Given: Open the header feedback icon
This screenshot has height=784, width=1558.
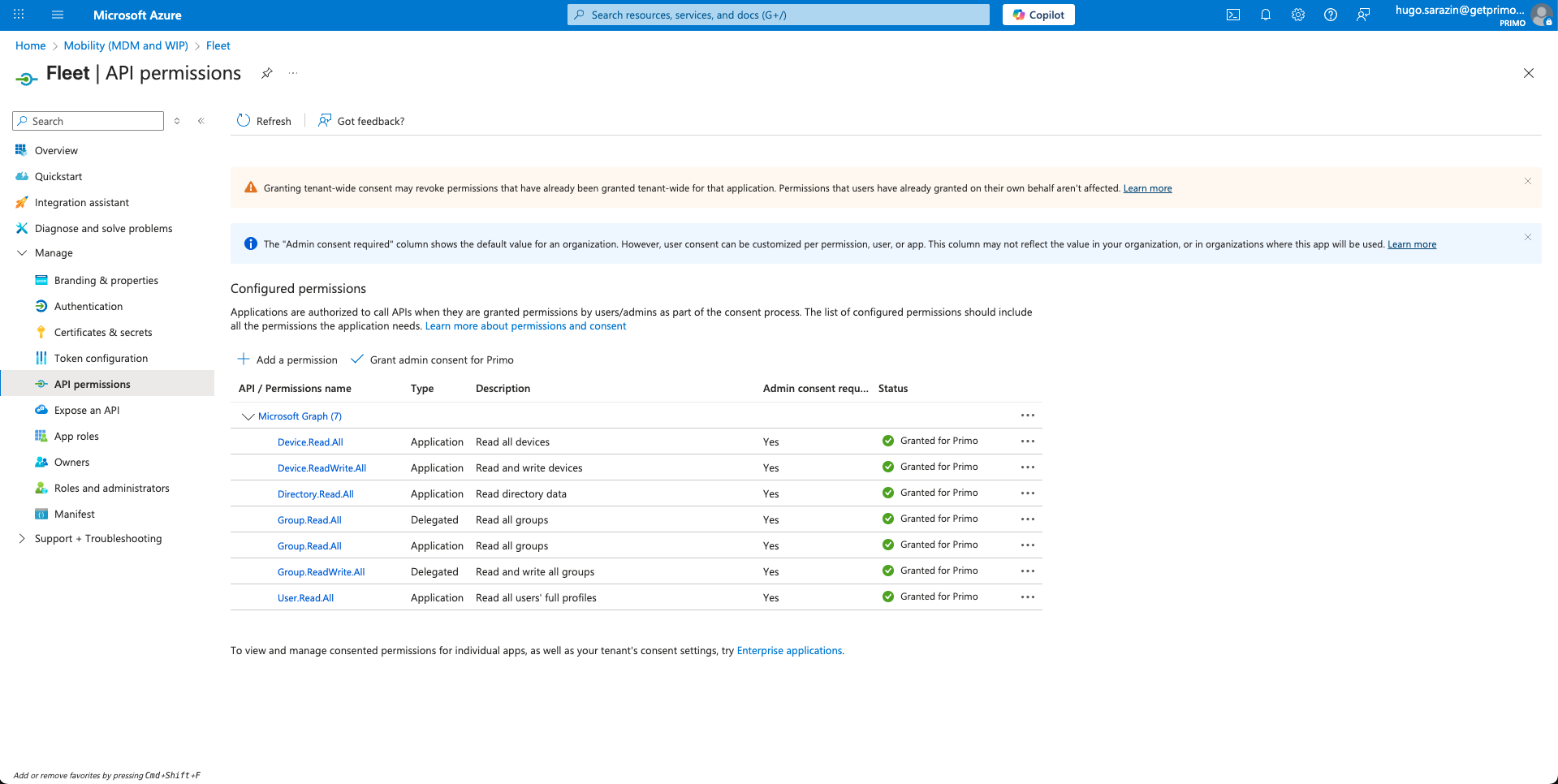Looking at the screenshot, I should point(1362,15).
